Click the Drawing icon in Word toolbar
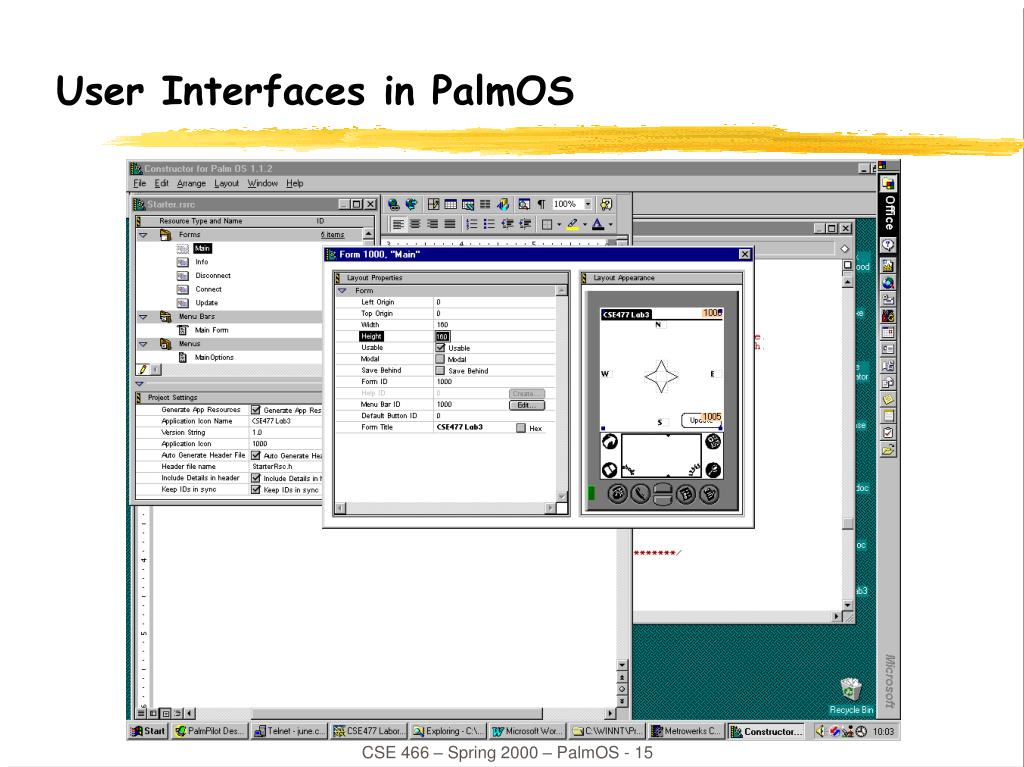This screenshot has height=767, width=1024. pos(502,204)
